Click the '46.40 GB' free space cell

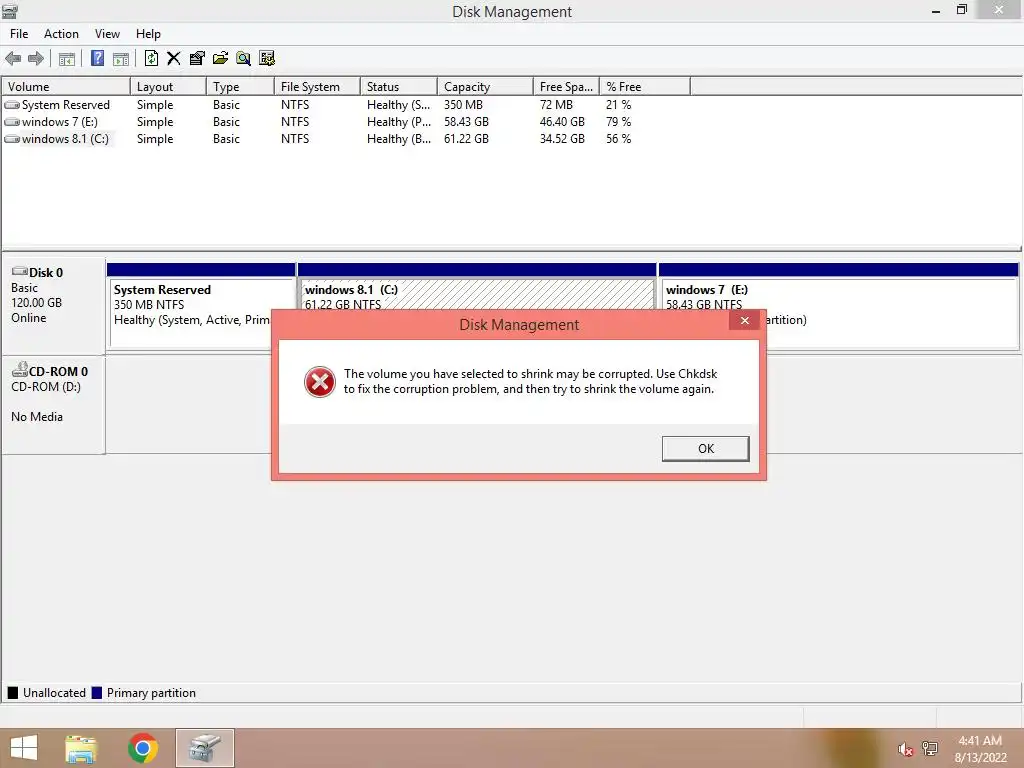pyautogui.click(x=562, y=121)
